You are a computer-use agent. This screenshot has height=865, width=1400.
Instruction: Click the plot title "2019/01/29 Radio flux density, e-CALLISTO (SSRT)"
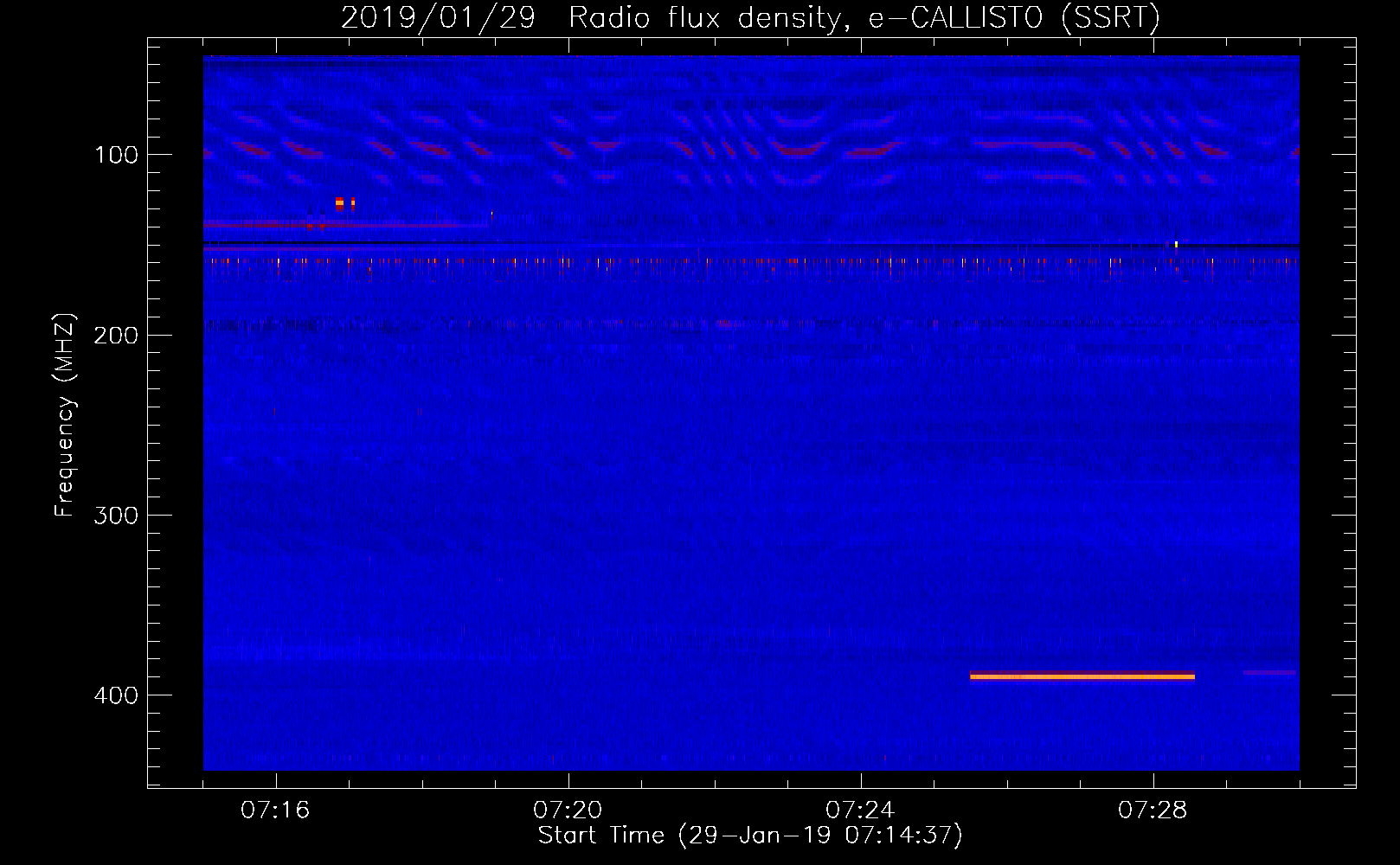750,17
